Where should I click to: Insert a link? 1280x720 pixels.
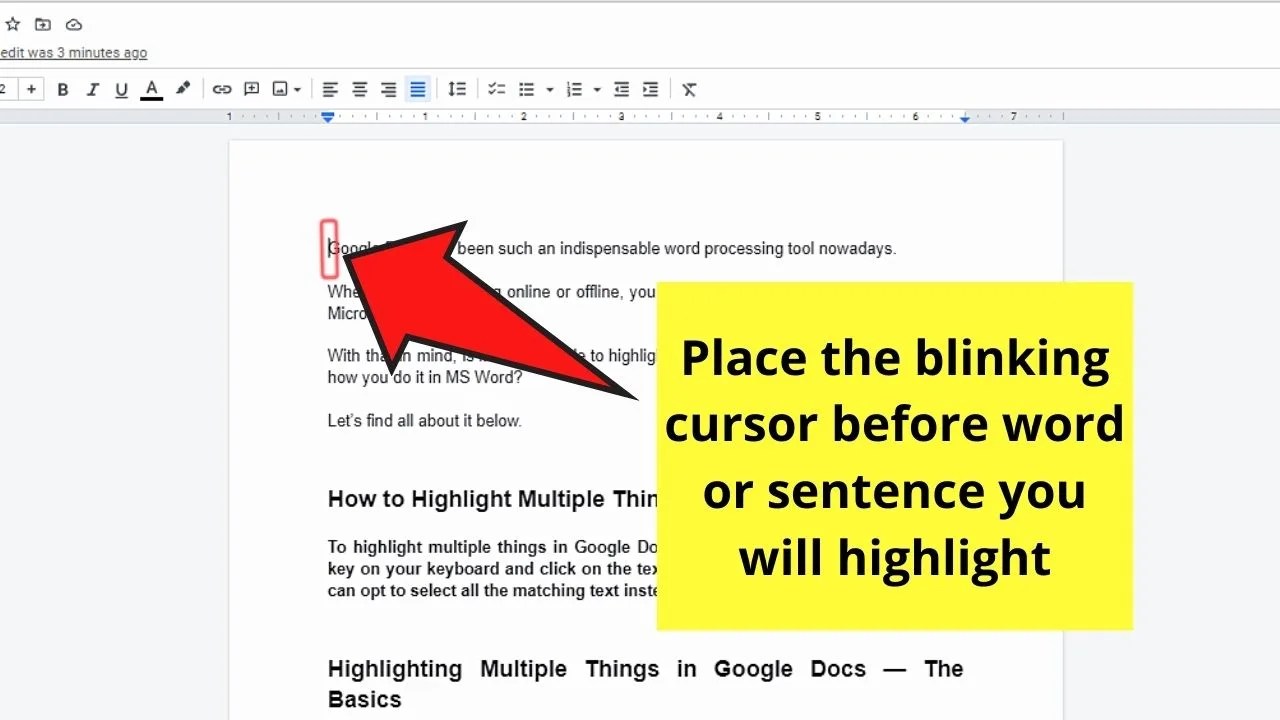pyautogui.click(x=222, y=89)
